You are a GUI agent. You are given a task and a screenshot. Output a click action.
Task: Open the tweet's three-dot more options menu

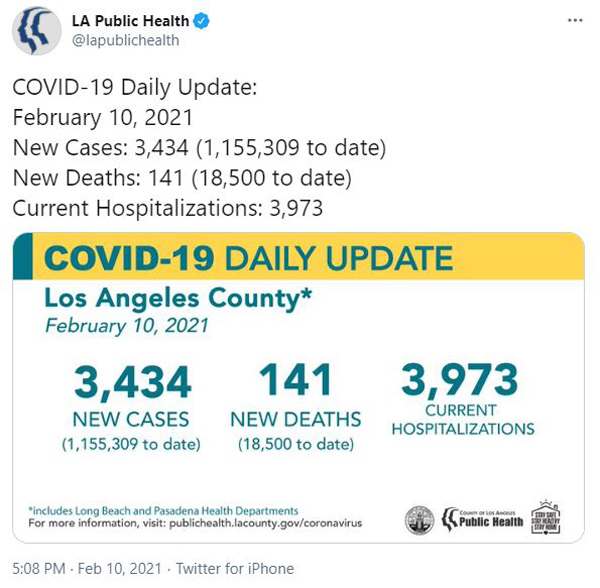pos(575,20)
